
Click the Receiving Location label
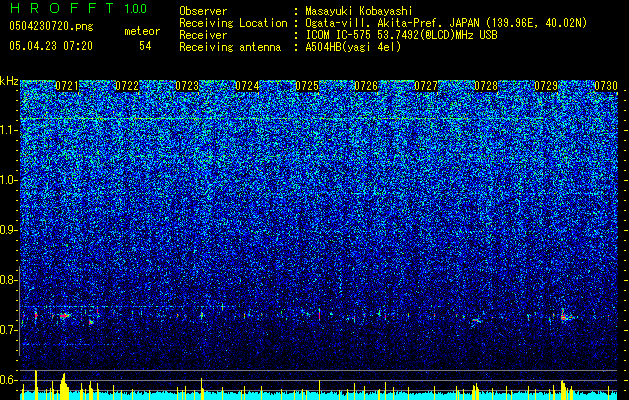click(233, 23)
